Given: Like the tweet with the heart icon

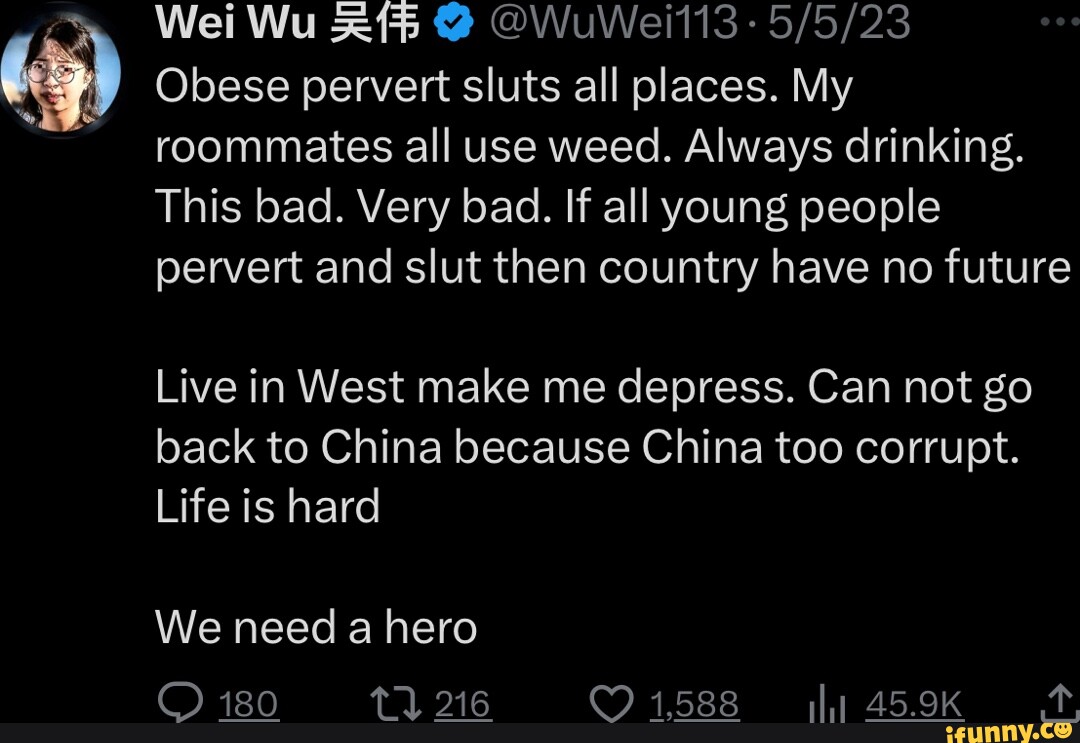Looking at the screenshot, I should (x=611, y=704).
